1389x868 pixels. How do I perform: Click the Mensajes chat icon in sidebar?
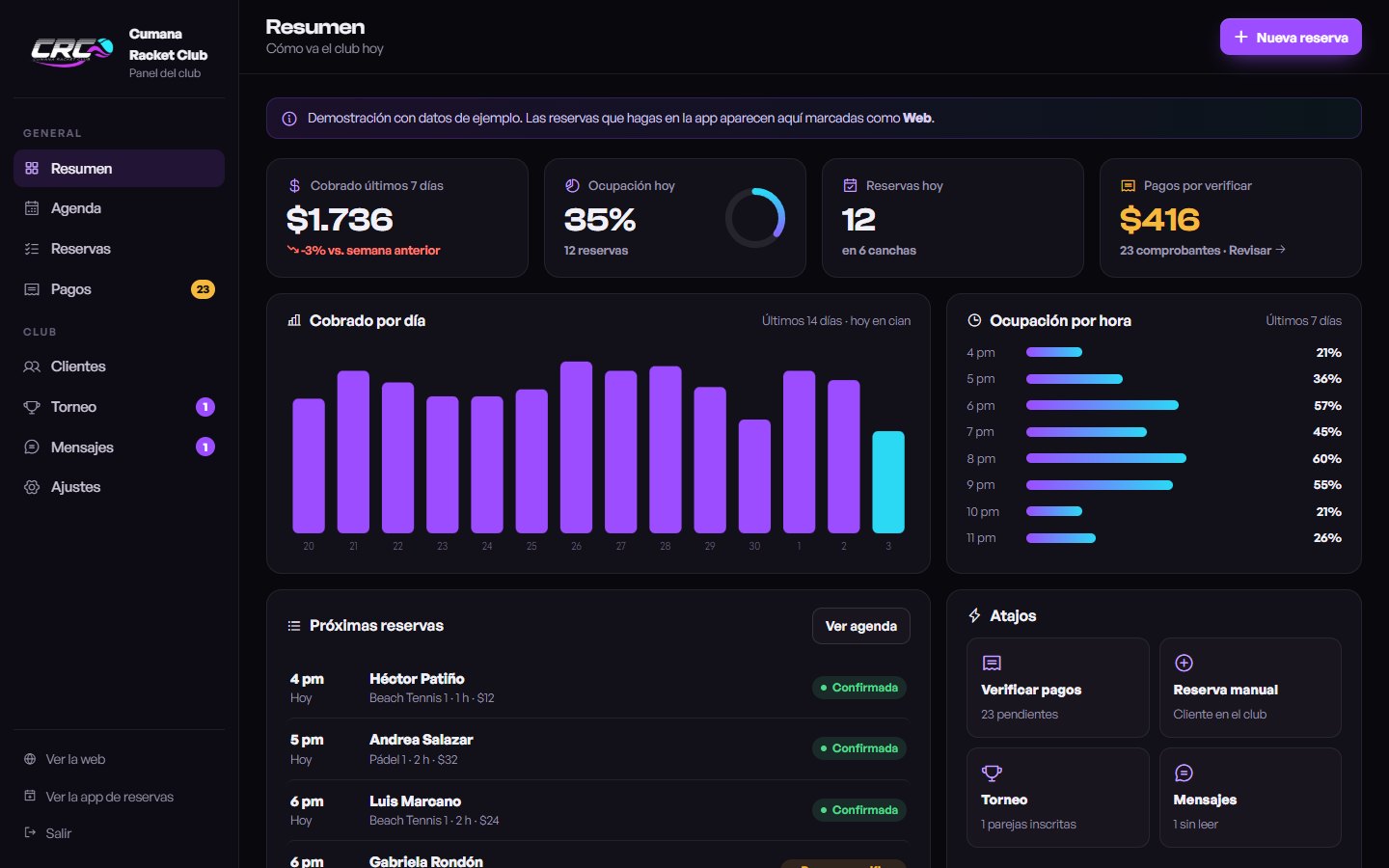[x=32, y=448]
